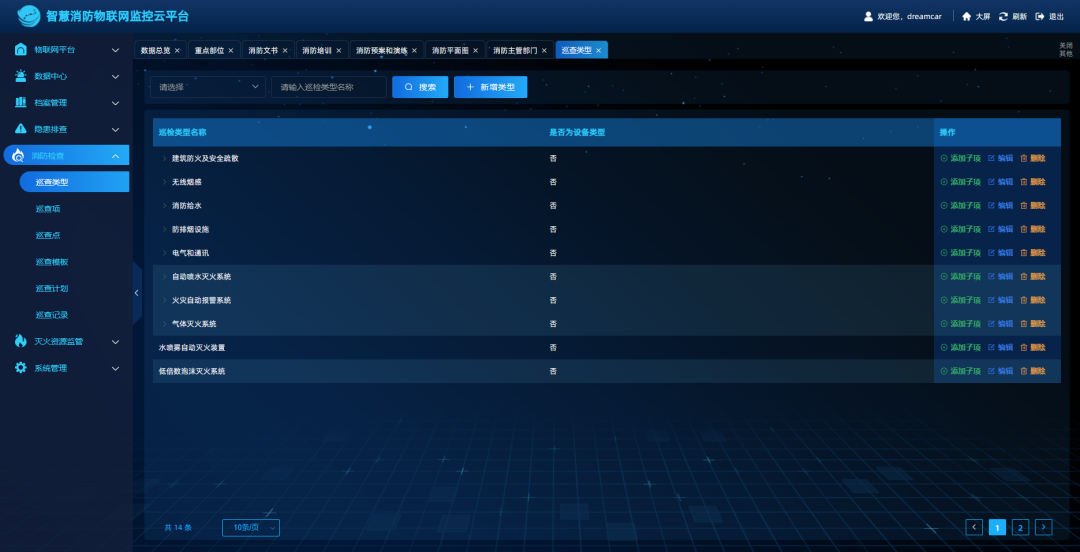Click the 搜索 search button
The height and width of the screenshot is (552, 1080).
point(420,87)
